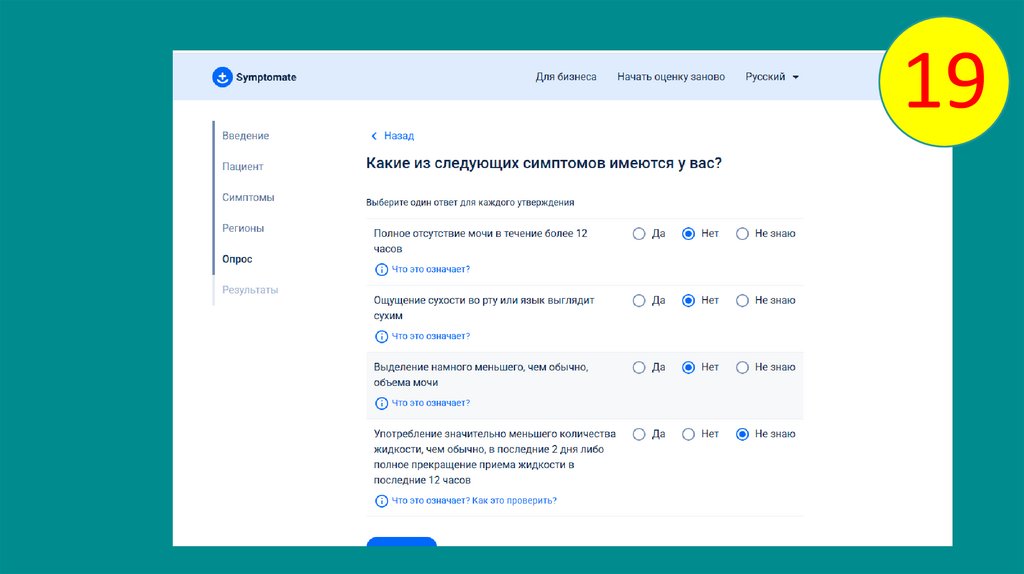1024x574 pixels.
Task: Open the Результаты step in sidebar
Action: pyautogui.click(x=250, y=290)
